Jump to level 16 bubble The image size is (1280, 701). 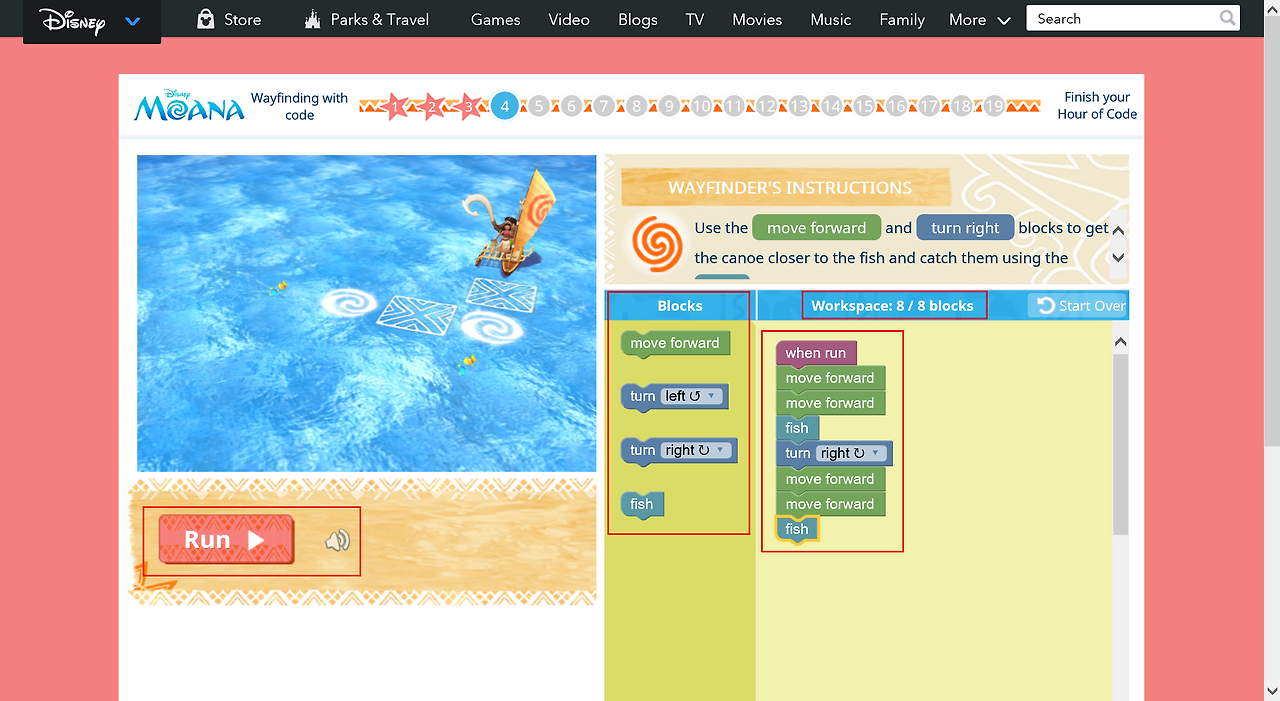click(896, 106)
